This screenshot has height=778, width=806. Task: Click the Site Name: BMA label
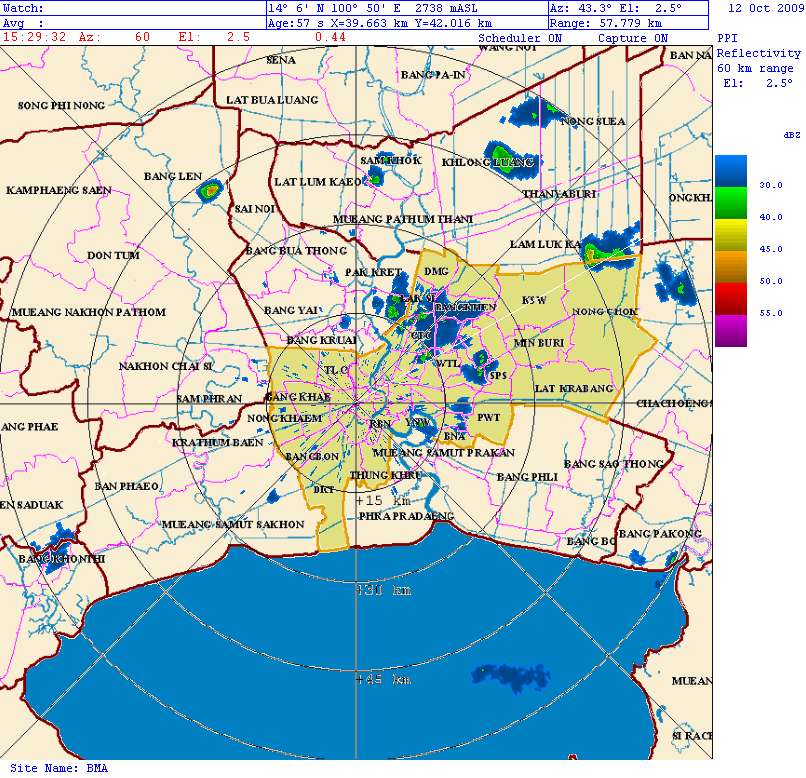(x=58, y=768)
